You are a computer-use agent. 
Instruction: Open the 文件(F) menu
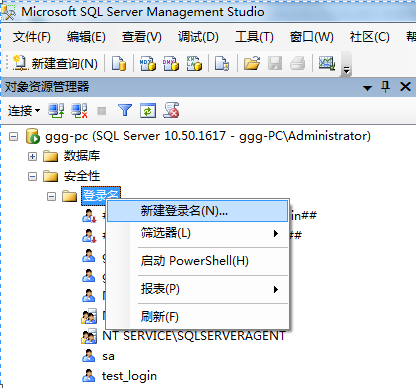[x=32, y=37]
